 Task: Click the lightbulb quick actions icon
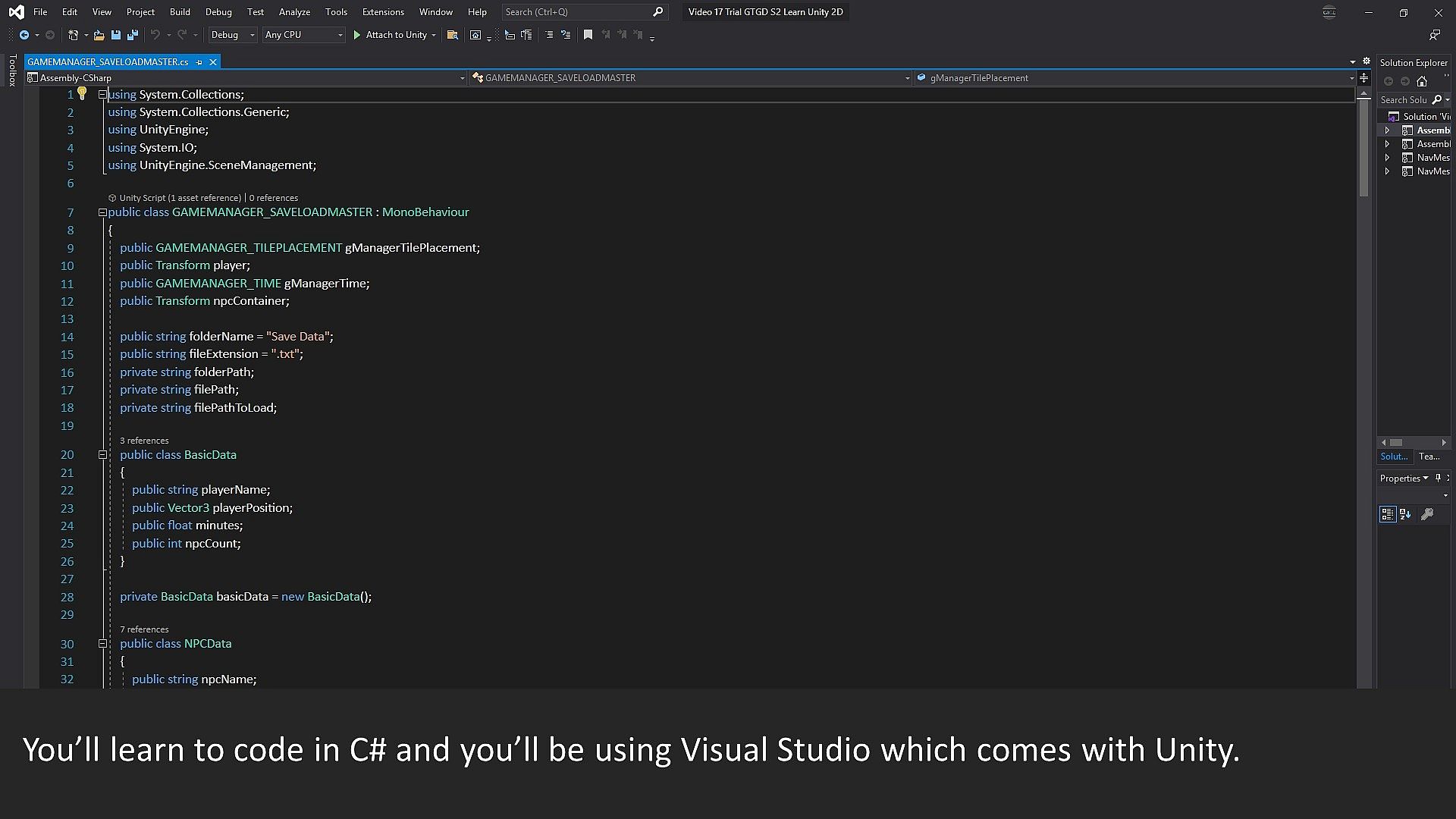coord(82,93)
